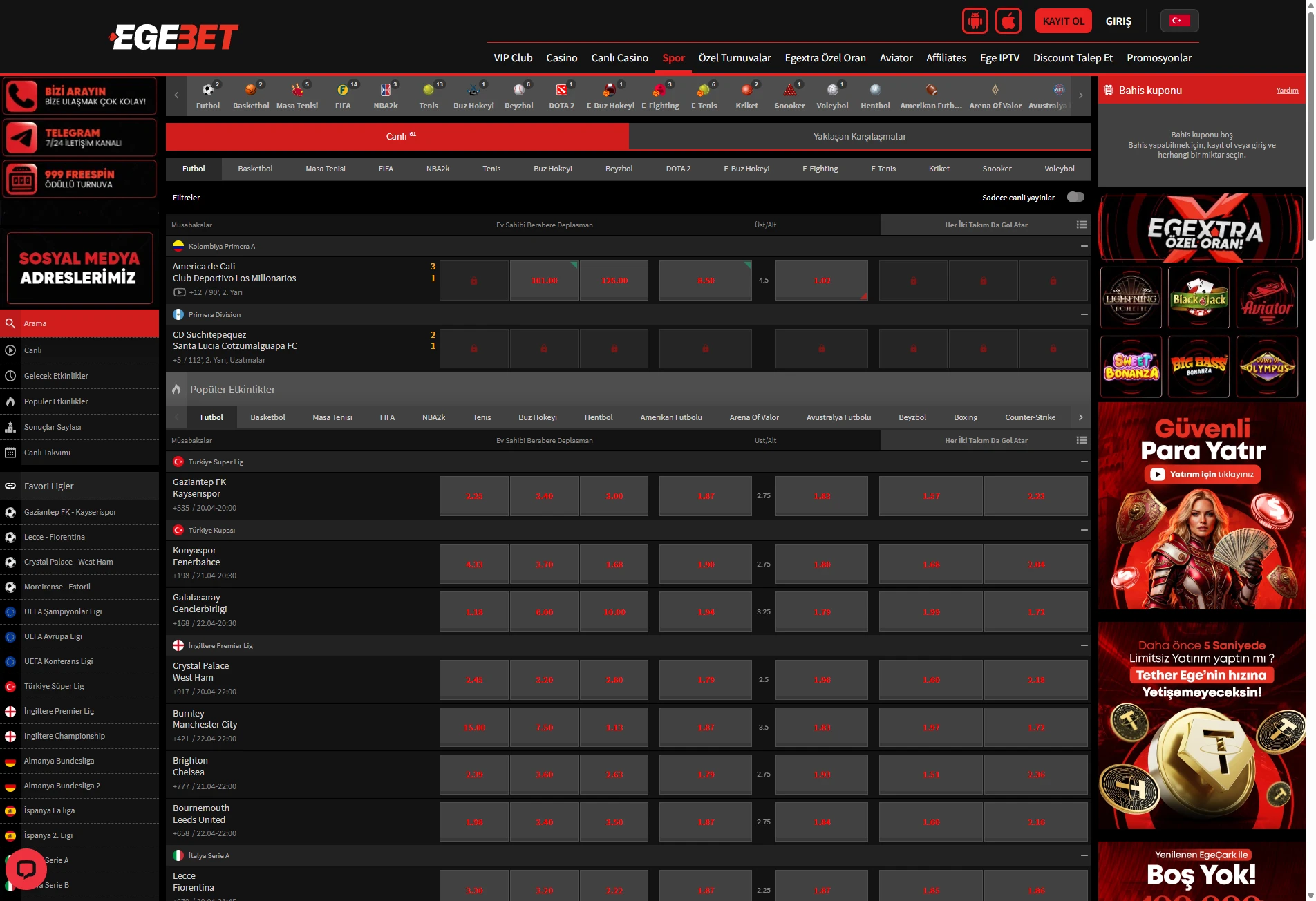Open the Boxing tab in Popüler Etkinlikler
This screenshot has width=1316, height=901.
tap(966, 417)
